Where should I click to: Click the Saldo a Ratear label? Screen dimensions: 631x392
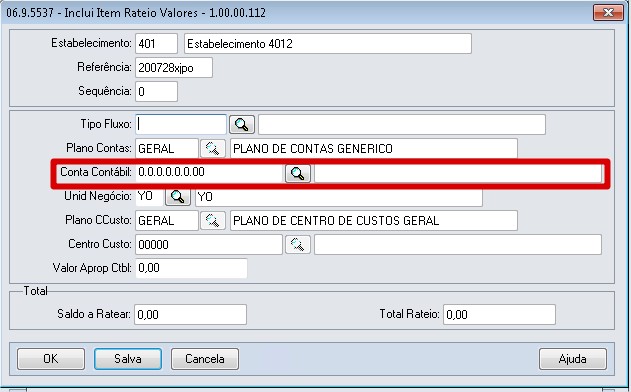94,314
